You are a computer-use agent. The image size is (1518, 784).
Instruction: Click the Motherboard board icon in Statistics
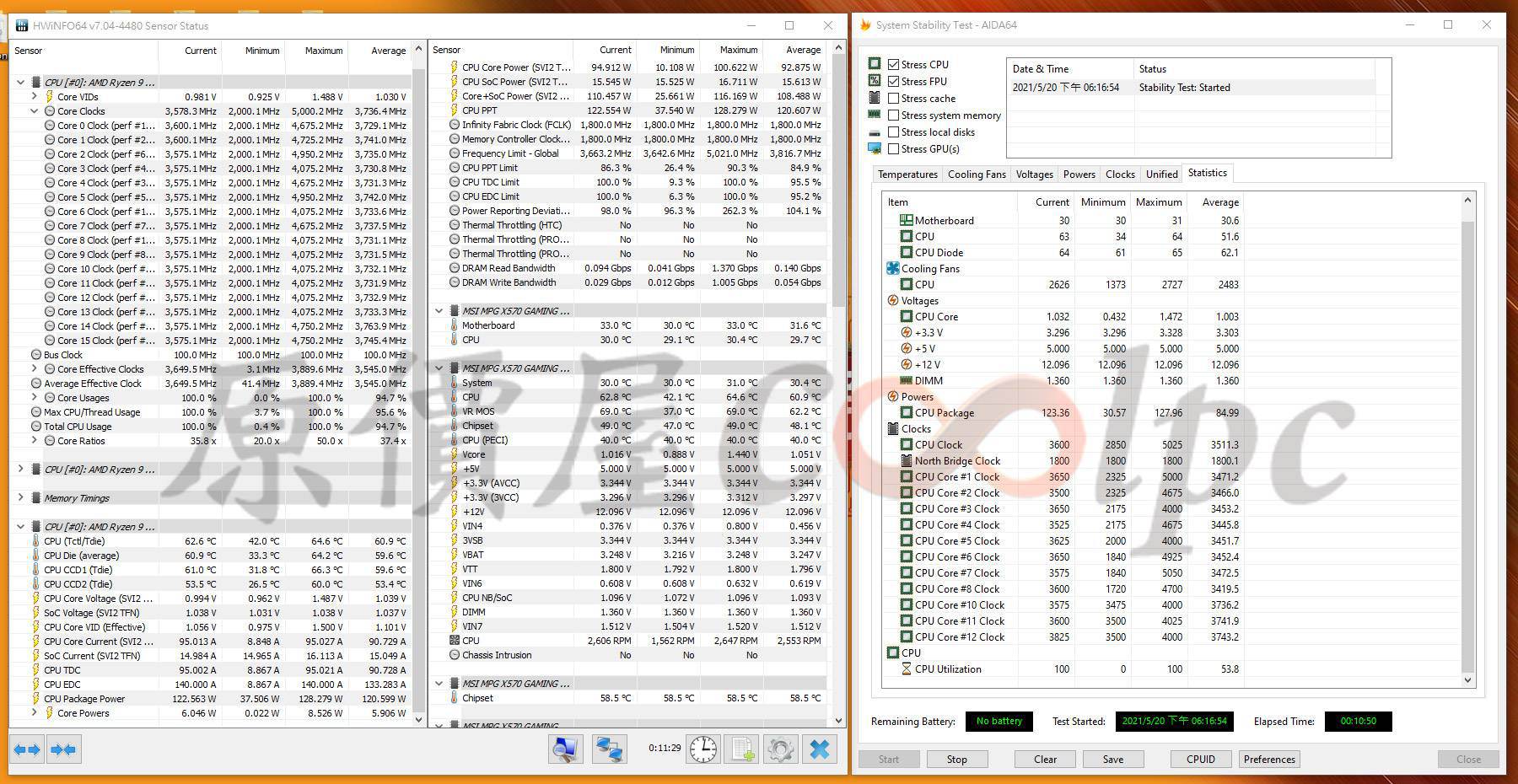pyautogui.click(x=907, y=220)
